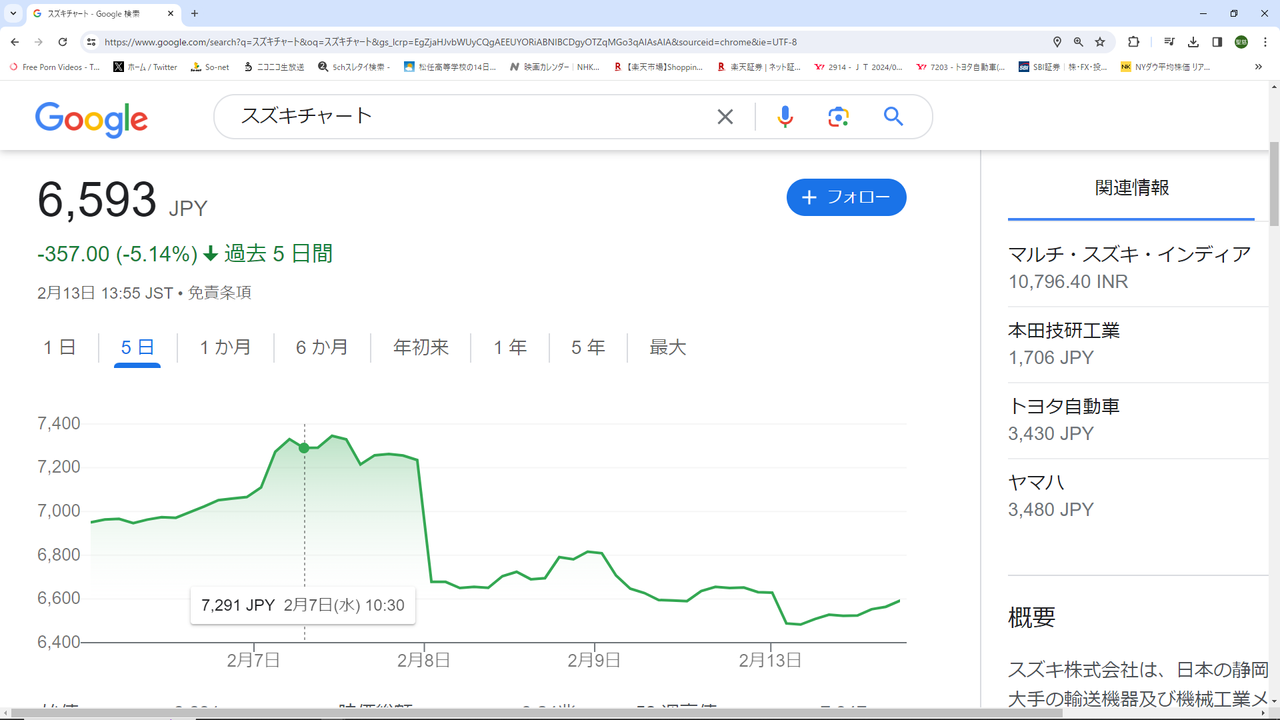This screenshot has width=1280, height=720.
Task: Open Chrome's three-dot menu
Action: coord(1264,42)
